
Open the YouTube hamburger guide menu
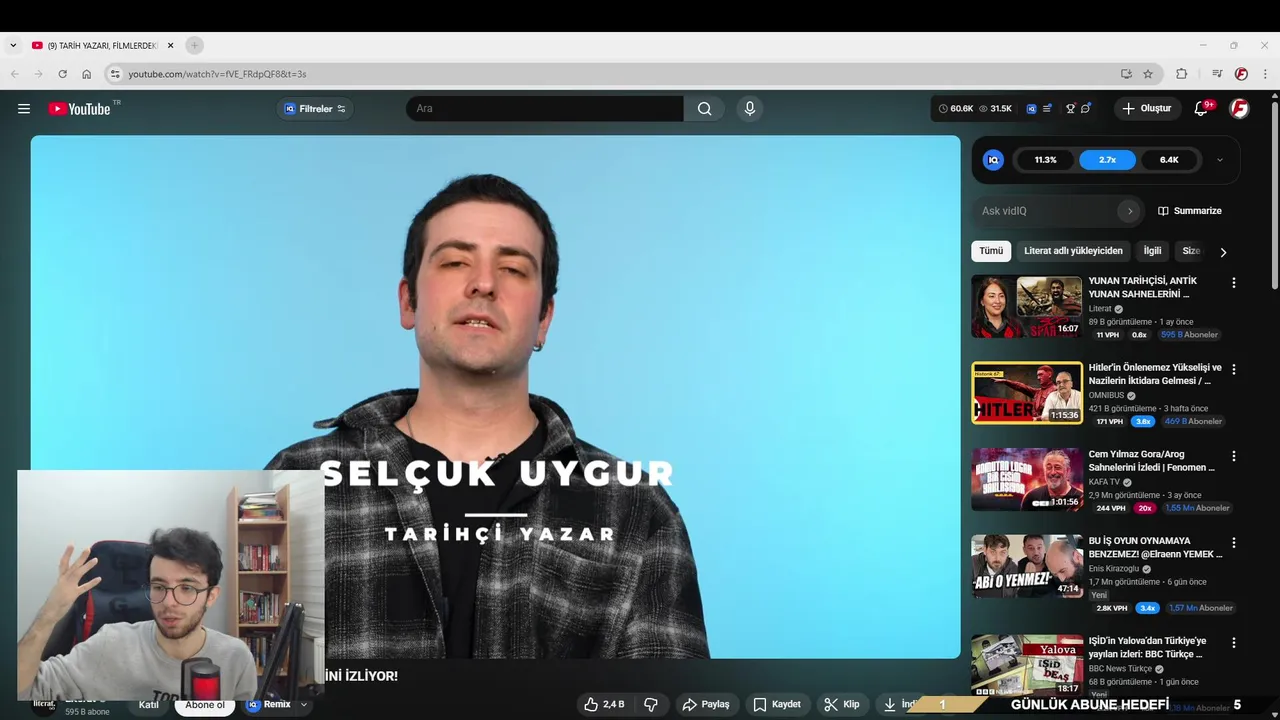(x=24, y=109)
